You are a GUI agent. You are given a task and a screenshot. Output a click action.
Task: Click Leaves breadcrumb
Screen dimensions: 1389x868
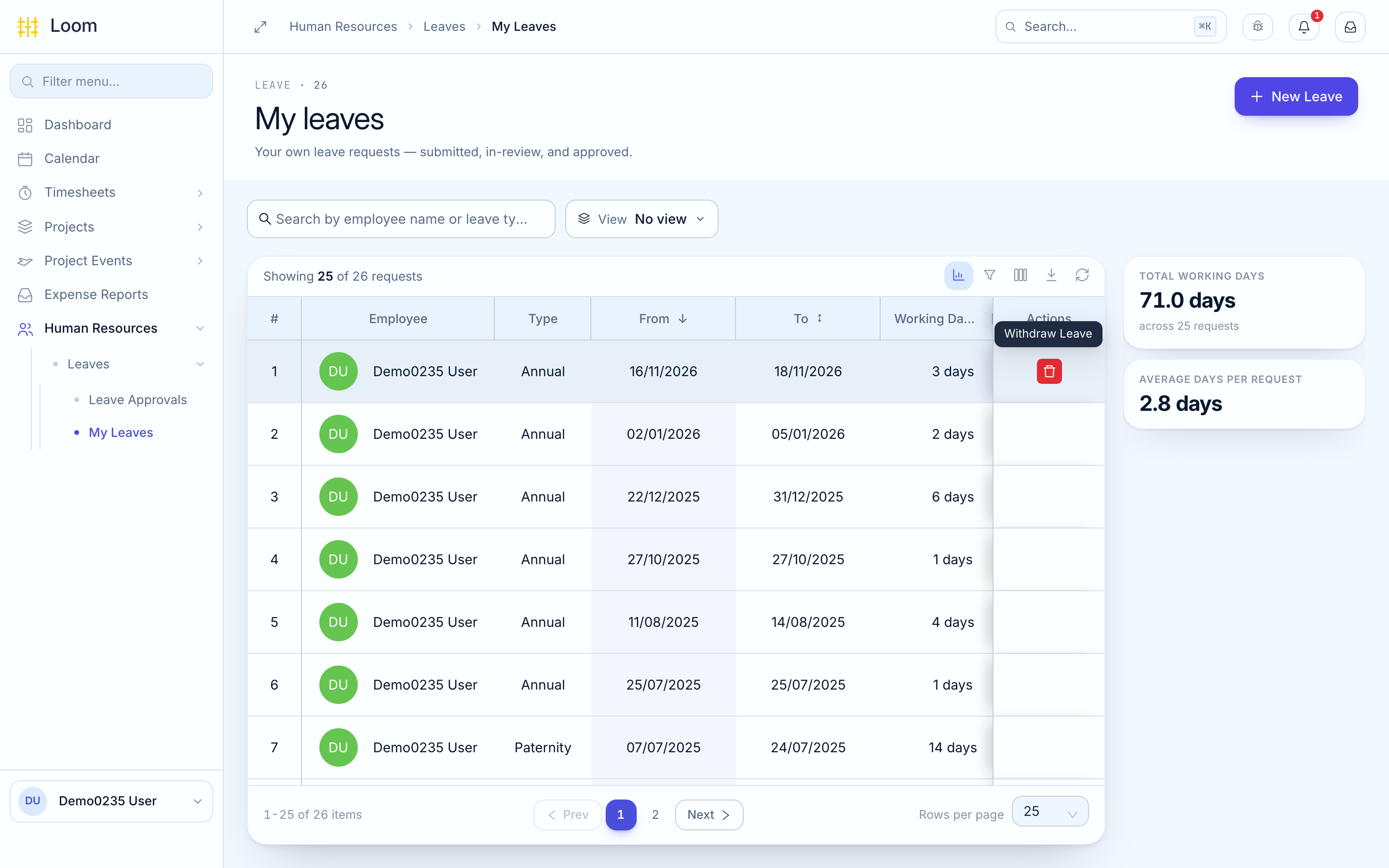pyautogui.click(x=444, y=27)
